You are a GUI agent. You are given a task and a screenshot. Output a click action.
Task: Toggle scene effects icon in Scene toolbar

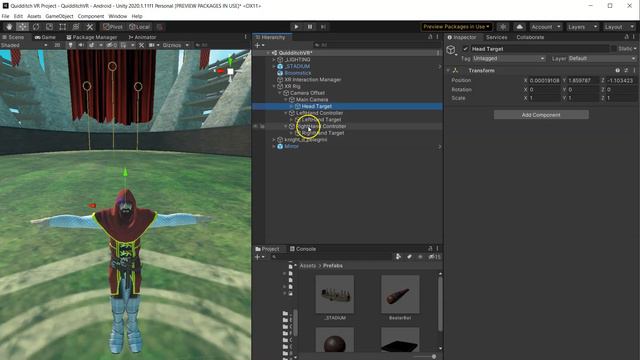click(x=91, y=45)
